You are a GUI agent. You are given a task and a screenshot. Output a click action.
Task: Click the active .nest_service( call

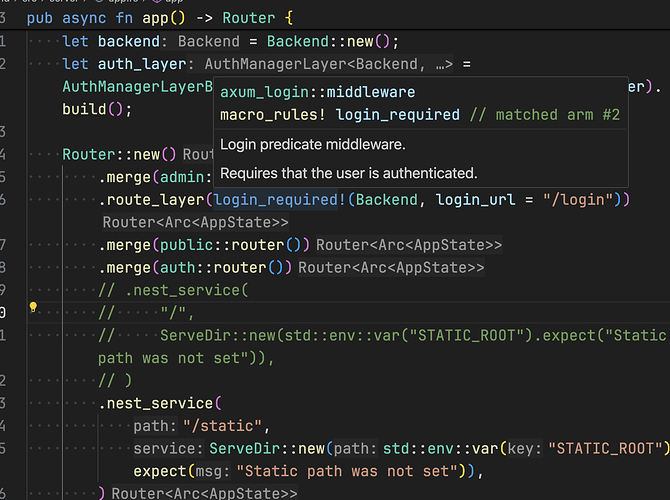tap(160, 403)
